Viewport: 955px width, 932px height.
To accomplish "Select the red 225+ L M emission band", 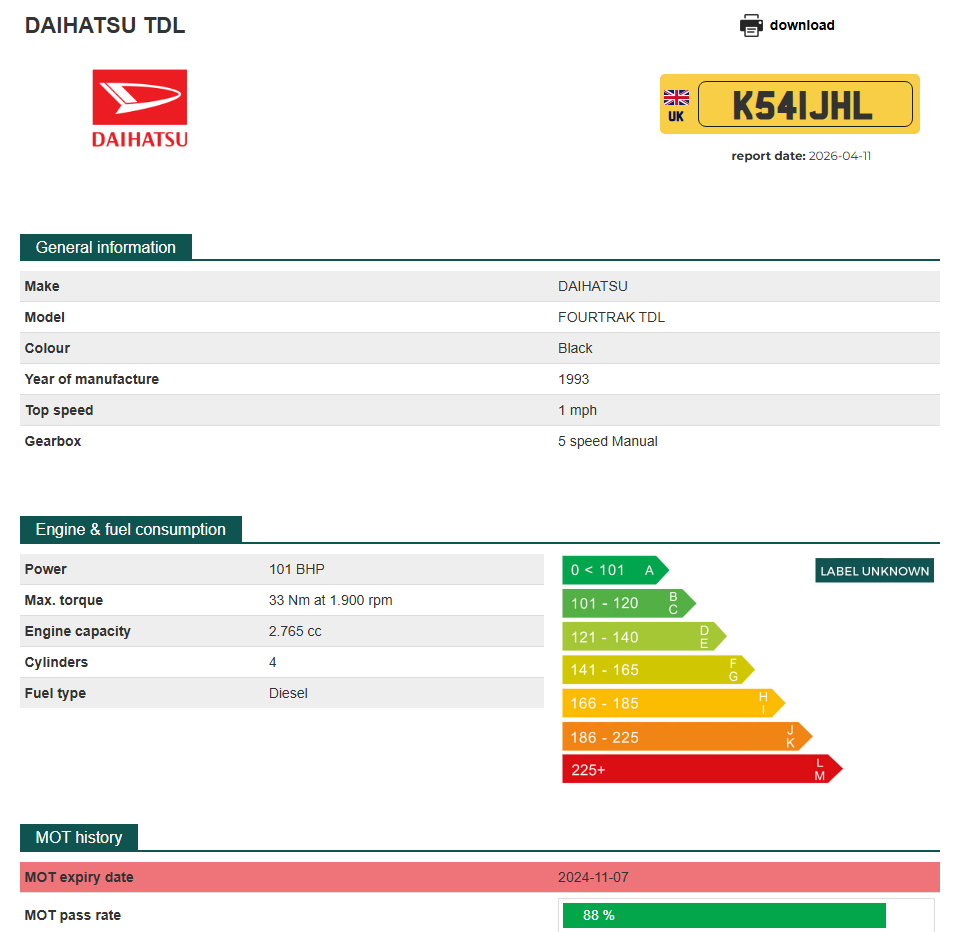I will pyautogui.click(x=702, y=769).
